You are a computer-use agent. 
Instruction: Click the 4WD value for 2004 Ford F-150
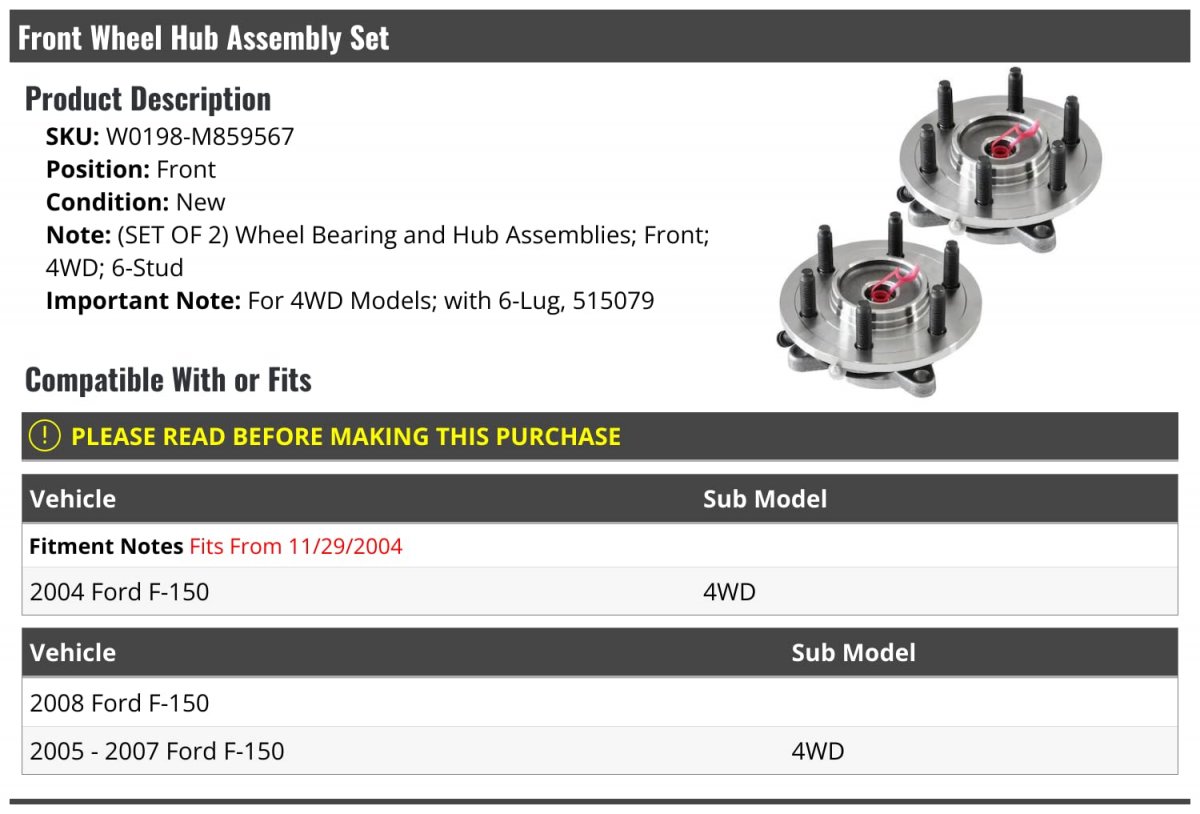click(x=729, y=592)
